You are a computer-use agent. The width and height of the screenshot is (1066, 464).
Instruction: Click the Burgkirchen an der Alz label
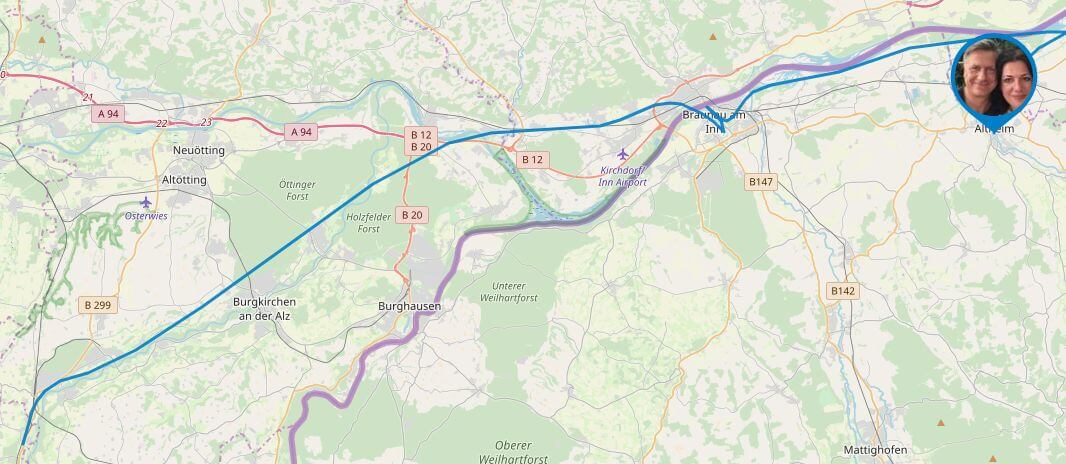pyautogui.click(x=264, y=308)
